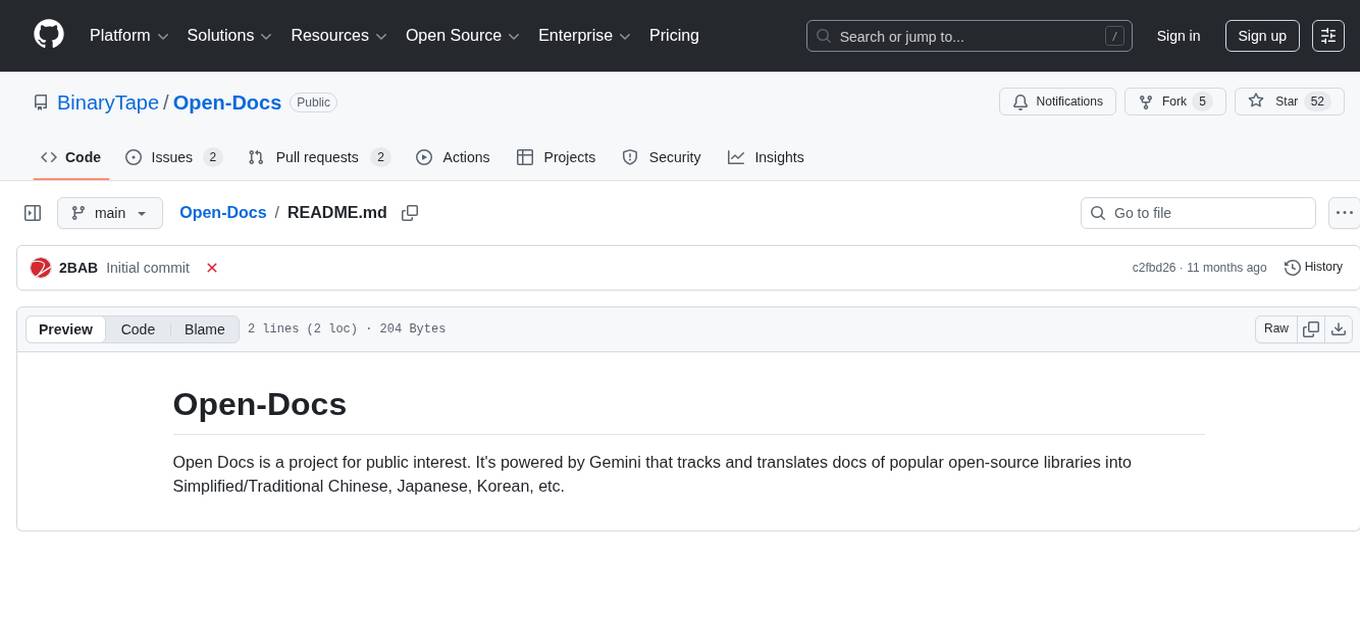The height and width of the screenshot is (626, 1360).
Task: Copy the README.md file path
Action: (409, 212)
